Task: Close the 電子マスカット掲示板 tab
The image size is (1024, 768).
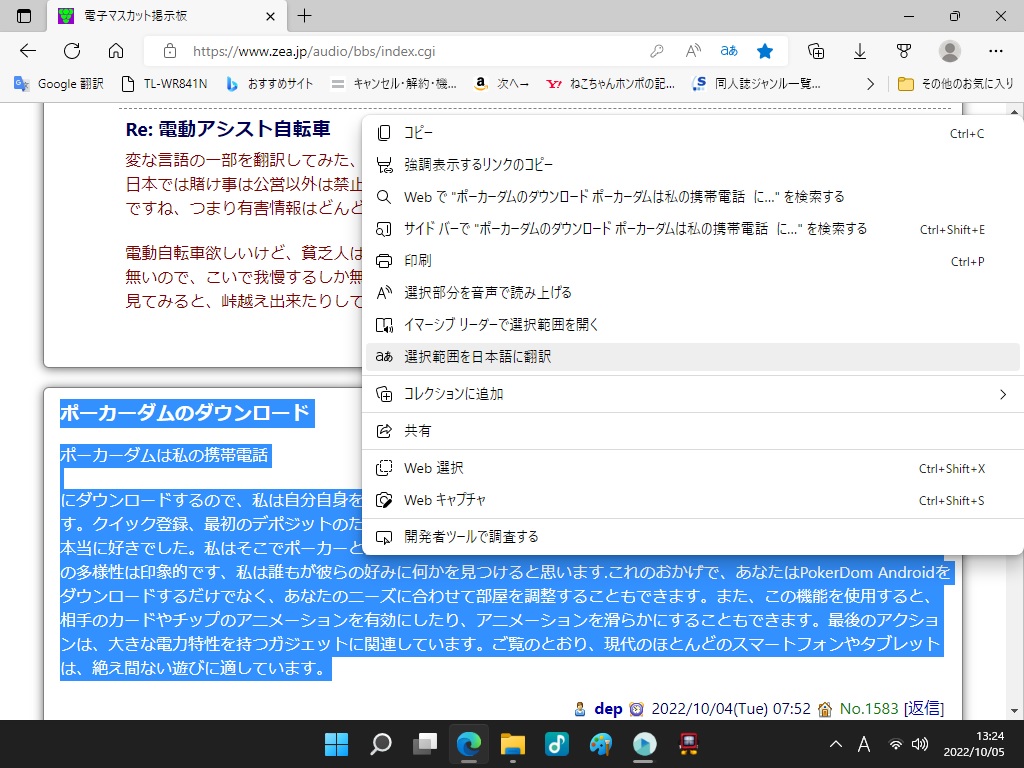Action: point(270,16)
